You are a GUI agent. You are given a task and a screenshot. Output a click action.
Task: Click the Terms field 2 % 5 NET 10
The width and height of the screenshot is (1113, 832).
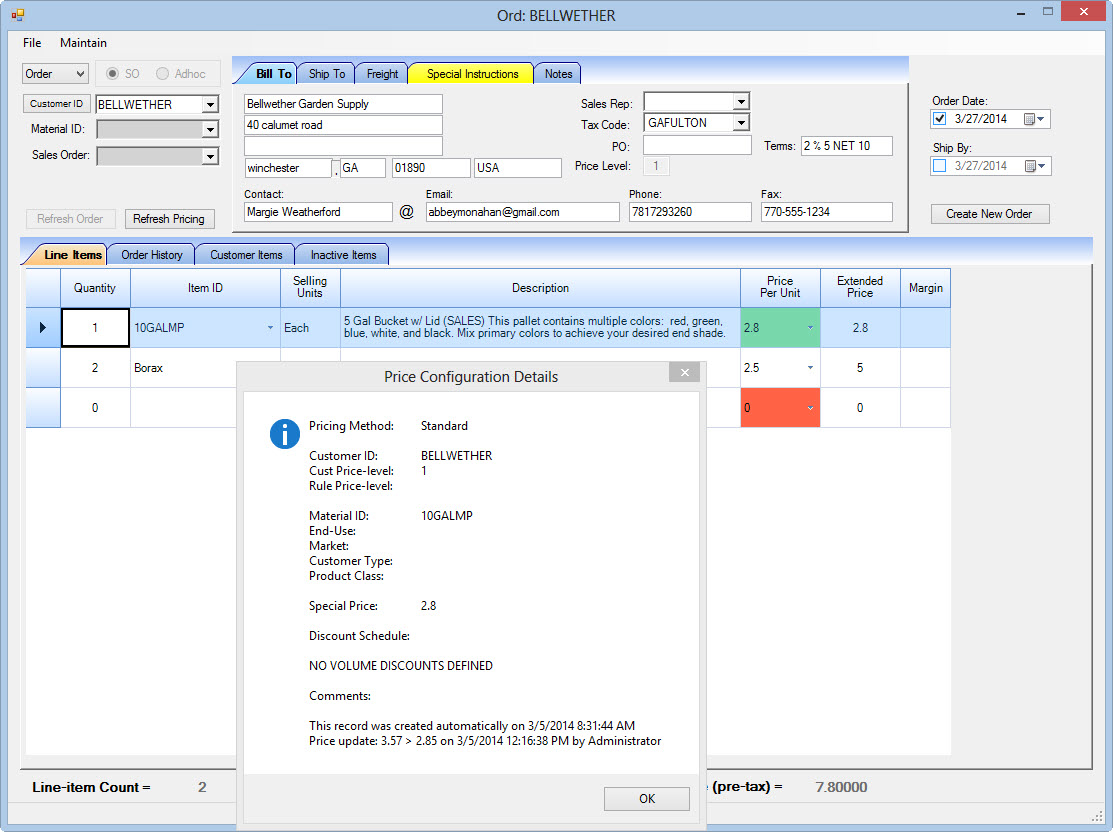coord(846,146)
